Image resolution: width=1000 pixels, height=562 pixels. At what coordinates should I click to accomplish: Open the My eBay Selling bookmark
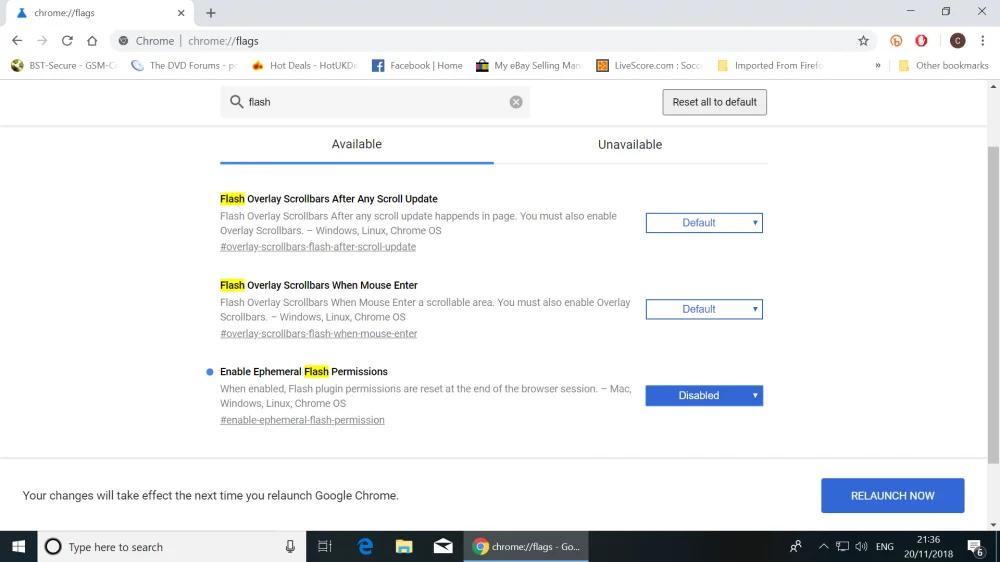[x=529, y=65]
